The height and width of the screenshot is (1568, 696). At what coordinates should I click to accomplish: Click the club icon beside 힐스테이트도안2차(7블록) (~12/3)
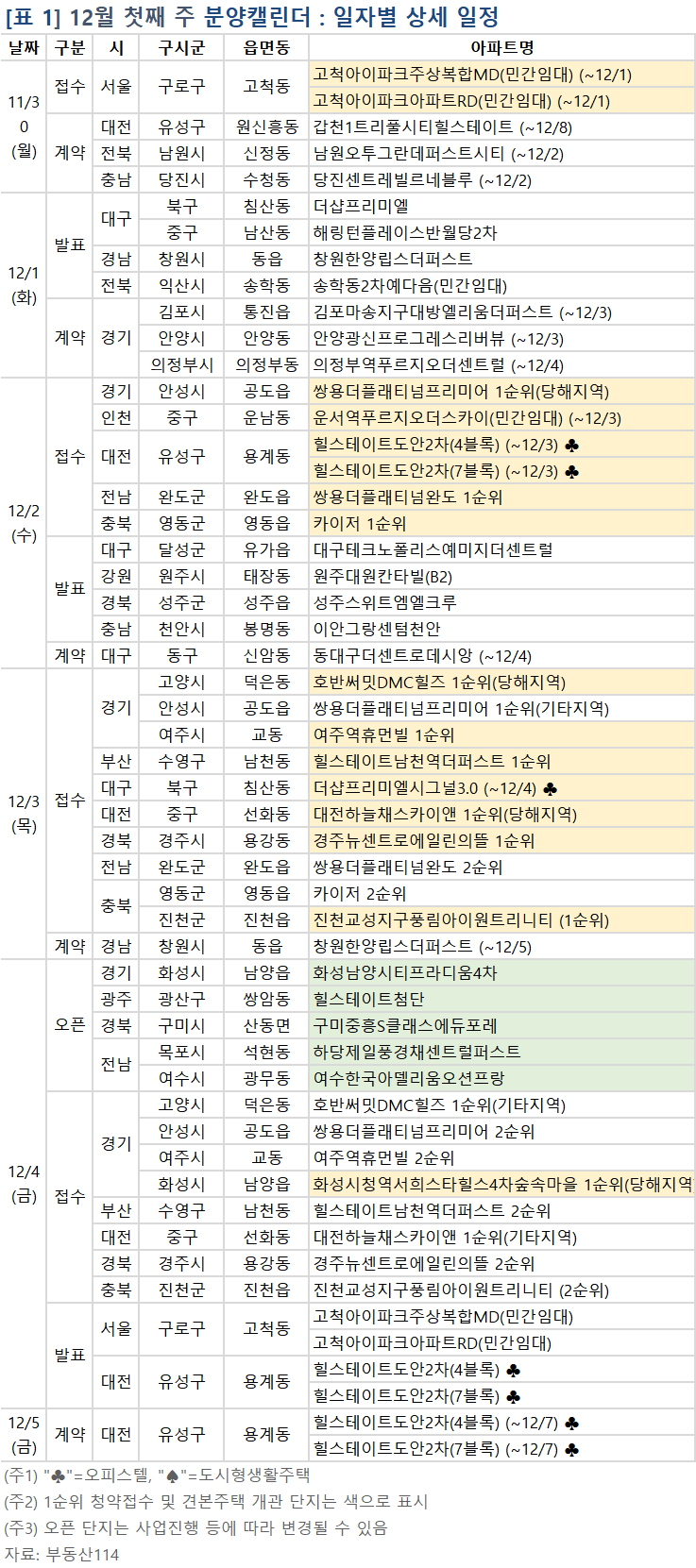pos(571,471)
